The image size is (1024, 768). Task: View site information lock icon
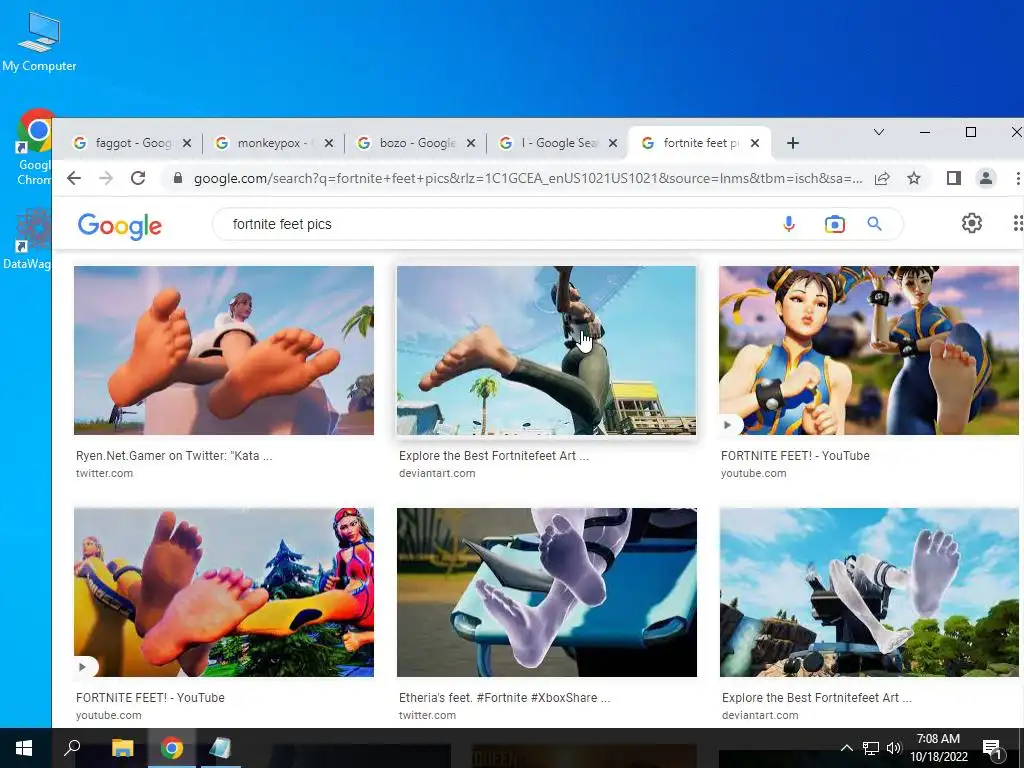point(177,178)
